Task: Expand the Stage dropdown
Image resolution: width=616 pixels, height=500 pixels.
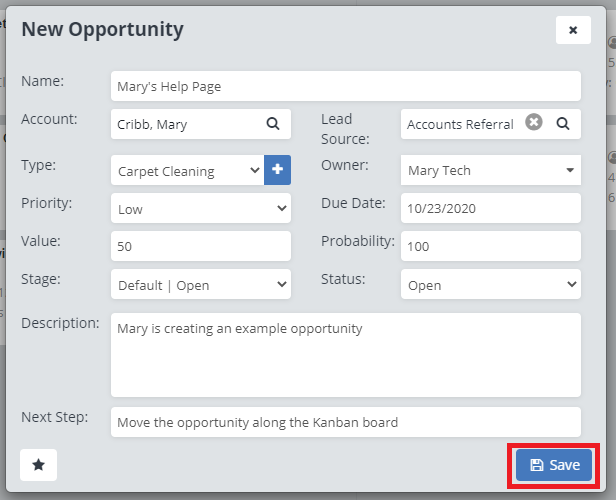Action: click(x=200, y=284)
